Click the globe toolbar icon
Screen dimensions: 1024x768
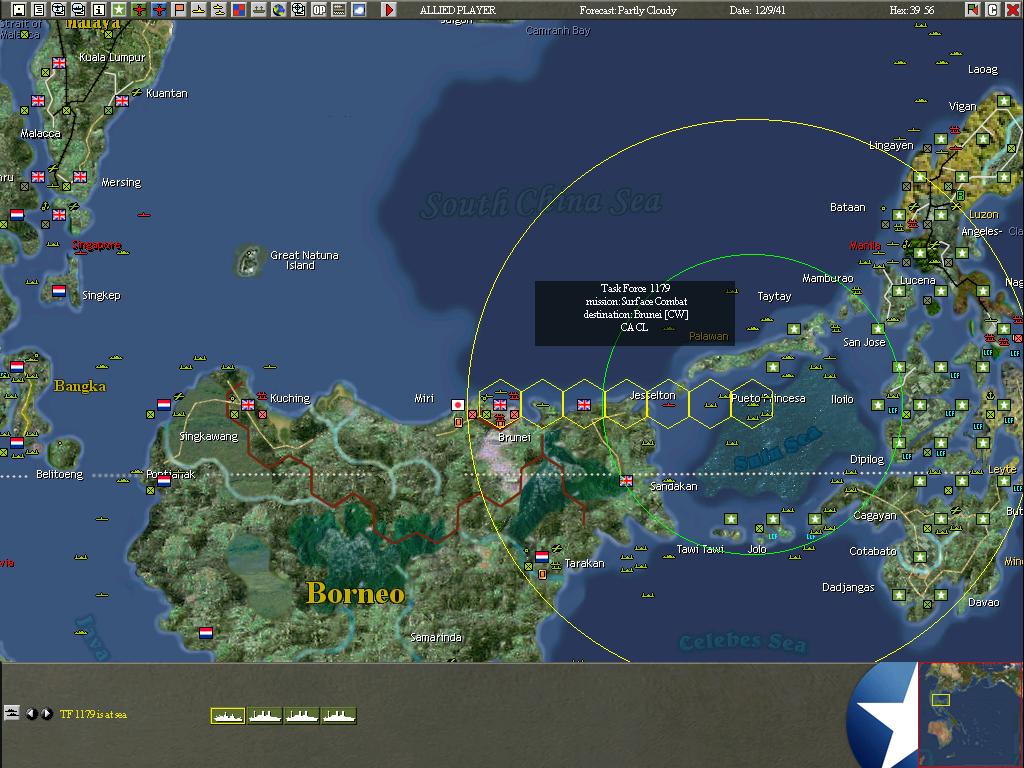coord(279,9)
